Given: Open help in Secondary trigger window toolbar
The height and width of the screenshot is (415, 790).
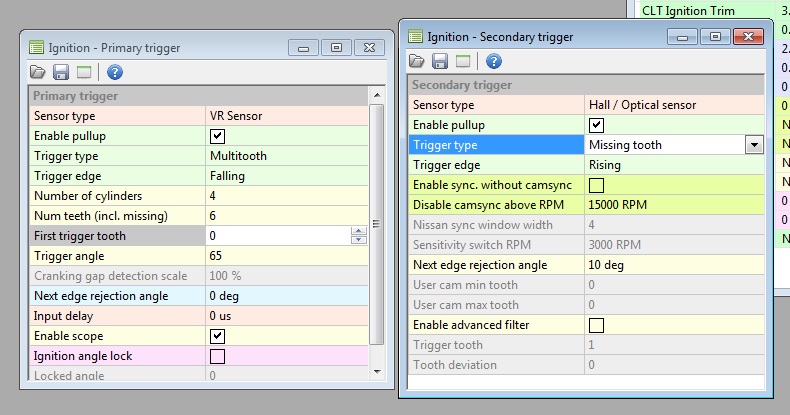Looking at the screenshot, I should (x=493, y=61).
